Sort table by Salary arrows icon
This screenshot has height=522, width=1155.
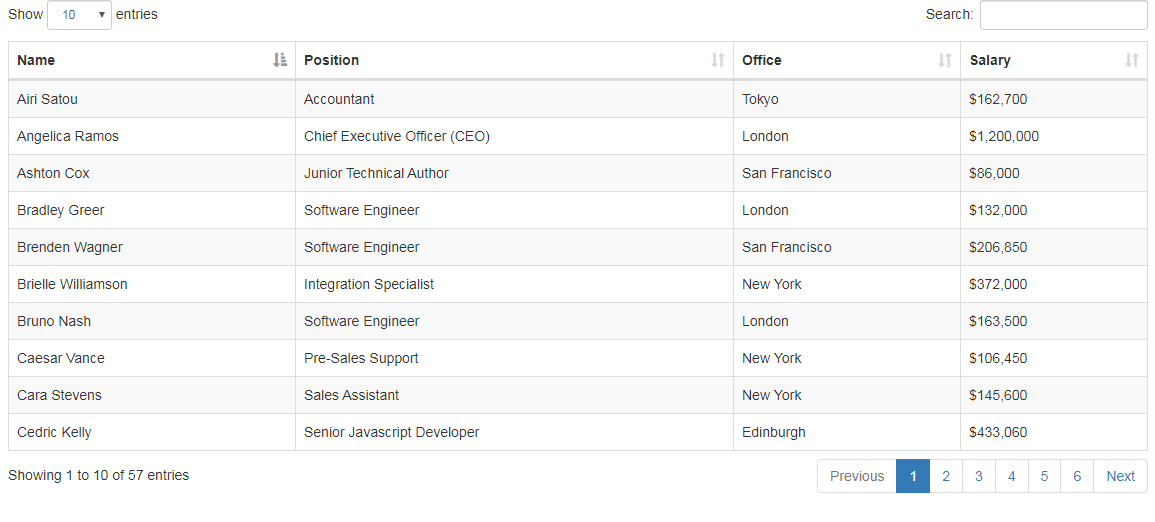[1132, 60]
